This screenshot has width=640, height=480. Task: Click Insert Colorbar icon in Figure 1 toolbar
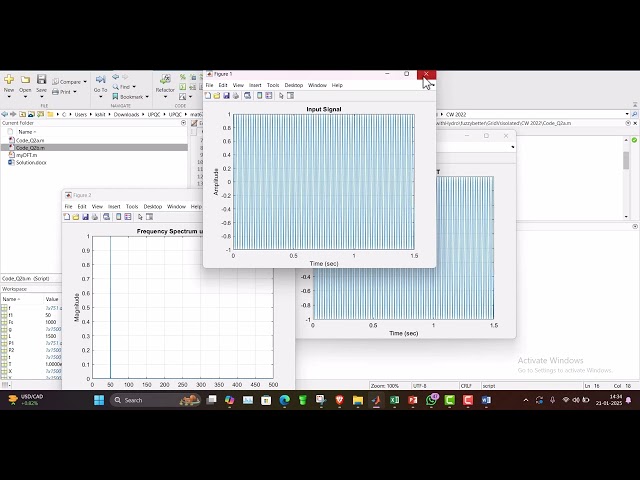coord(259,96)
